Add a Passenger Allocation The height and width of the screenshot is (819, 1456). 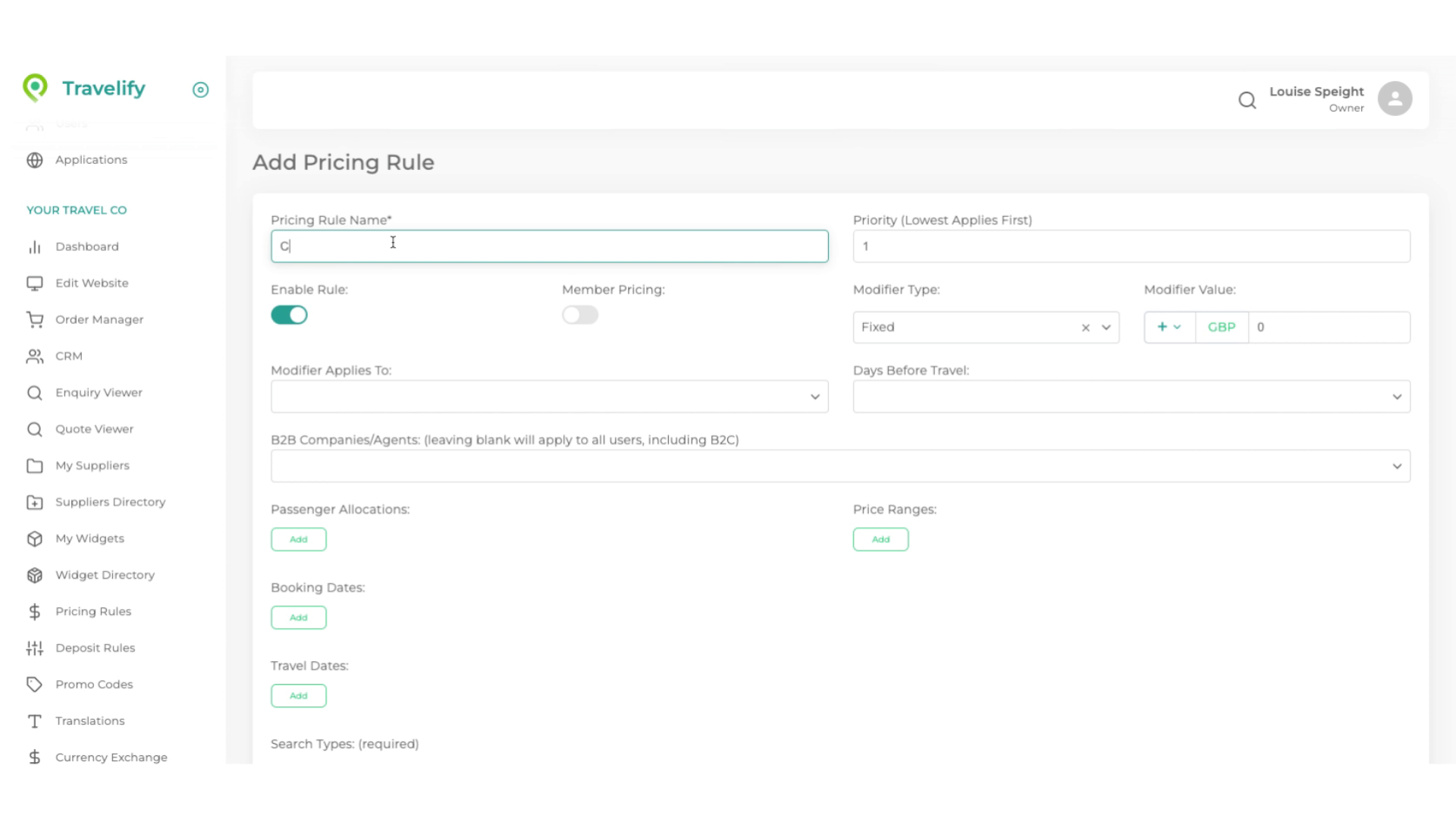tap(298, 539)
